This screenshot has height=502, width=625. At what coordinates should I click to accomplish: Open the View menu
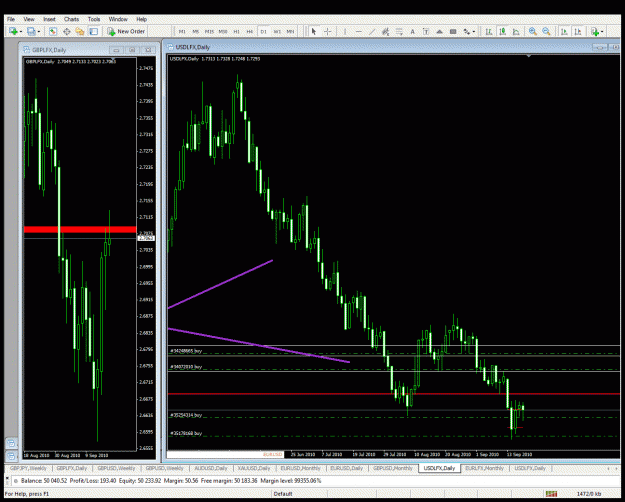coord(29,19)
